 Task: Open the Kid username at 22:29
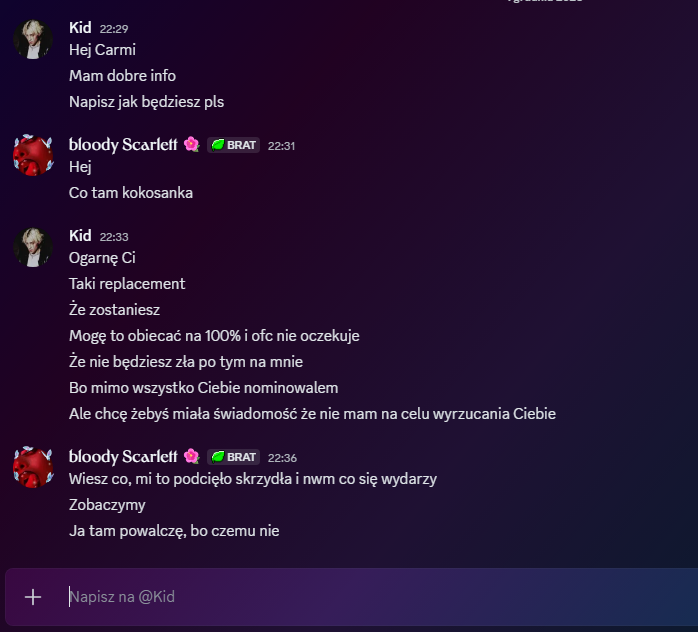click(80, 25)
